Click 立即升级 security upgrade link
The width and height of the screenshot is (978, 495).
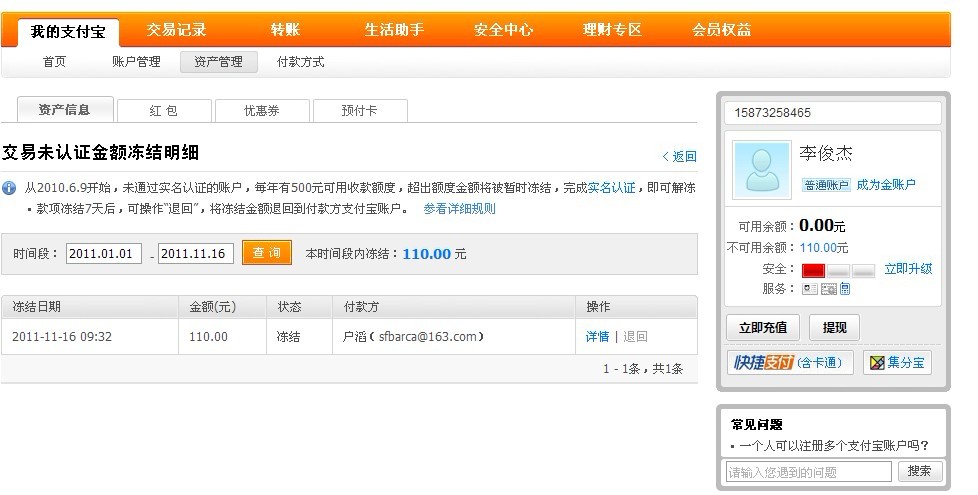pos(908,269)
